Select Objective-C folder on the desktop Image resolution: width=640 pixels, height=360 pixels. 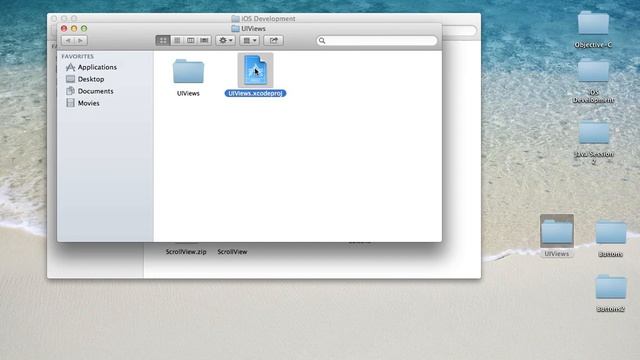coord(593,23)
